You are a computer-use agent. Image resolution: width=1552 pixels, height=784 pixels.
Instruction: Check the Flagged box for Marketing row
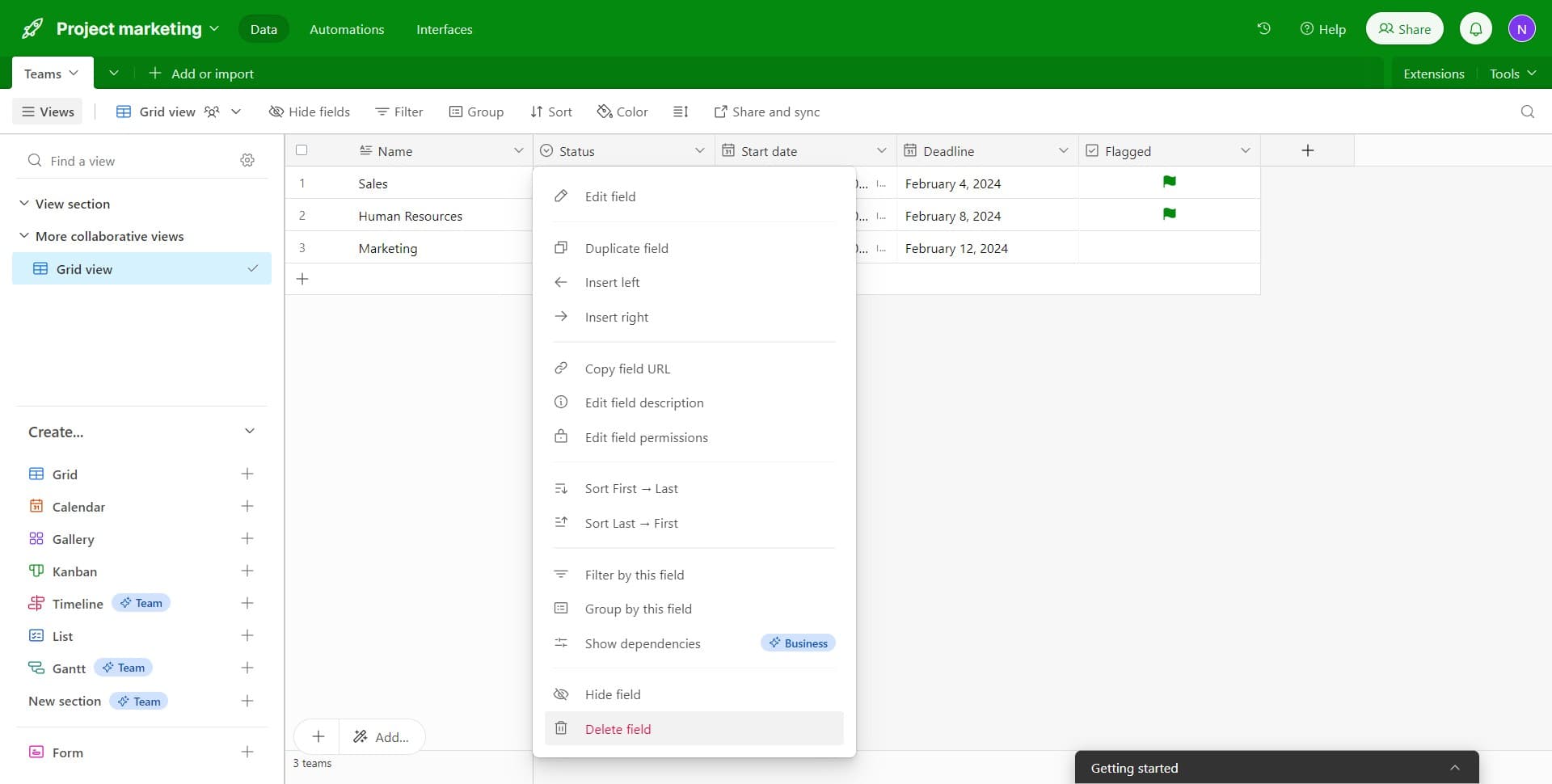click(1169, 248)
